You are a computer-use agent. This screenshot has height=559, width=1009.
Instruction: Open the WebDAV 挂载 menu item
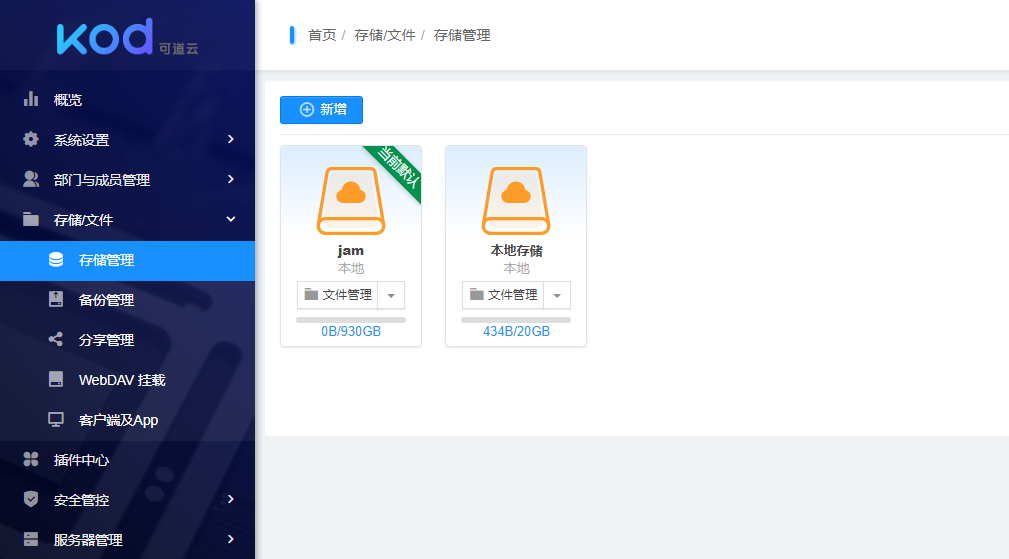point(122,380)
